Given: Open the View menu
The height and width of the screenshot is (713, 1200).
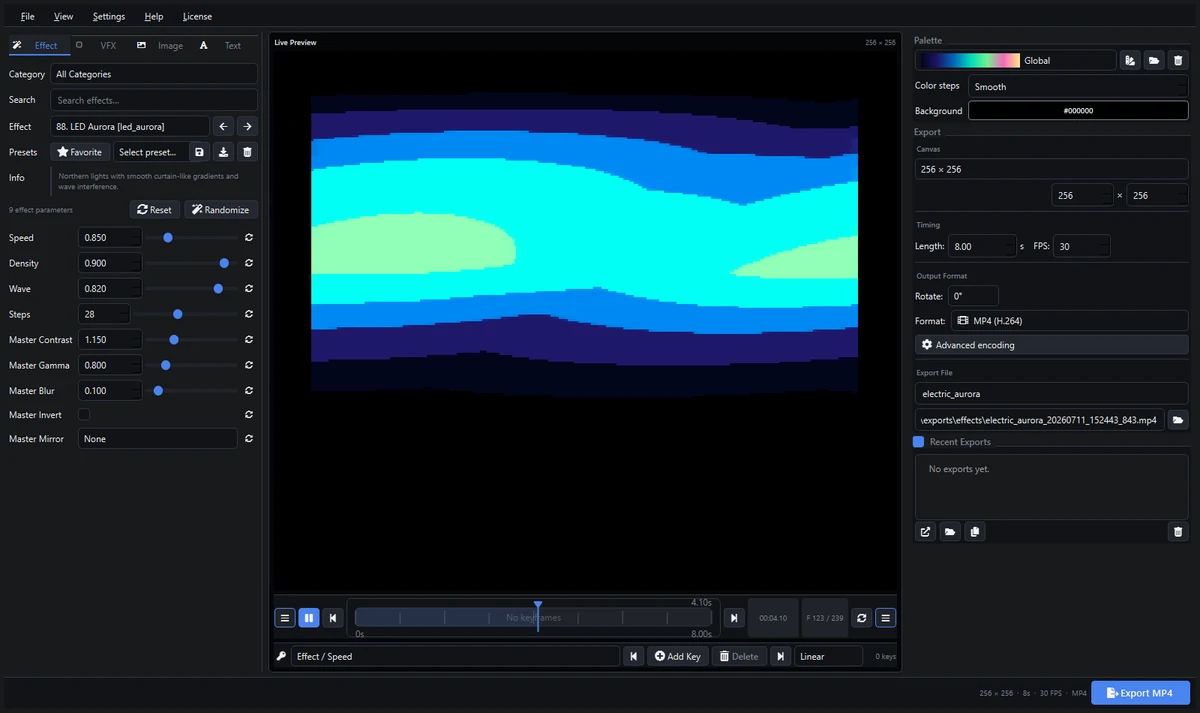Looking at the screenshot, I should tap(64, 16).
